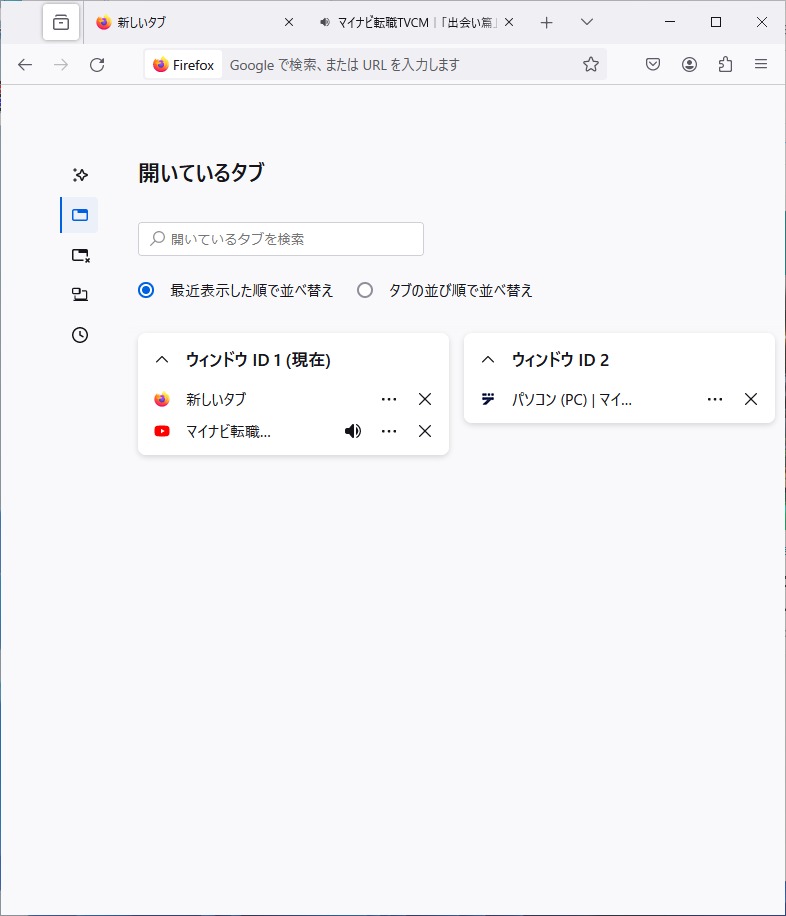Open more options for the マイナビ転職 row

point(389,431)
